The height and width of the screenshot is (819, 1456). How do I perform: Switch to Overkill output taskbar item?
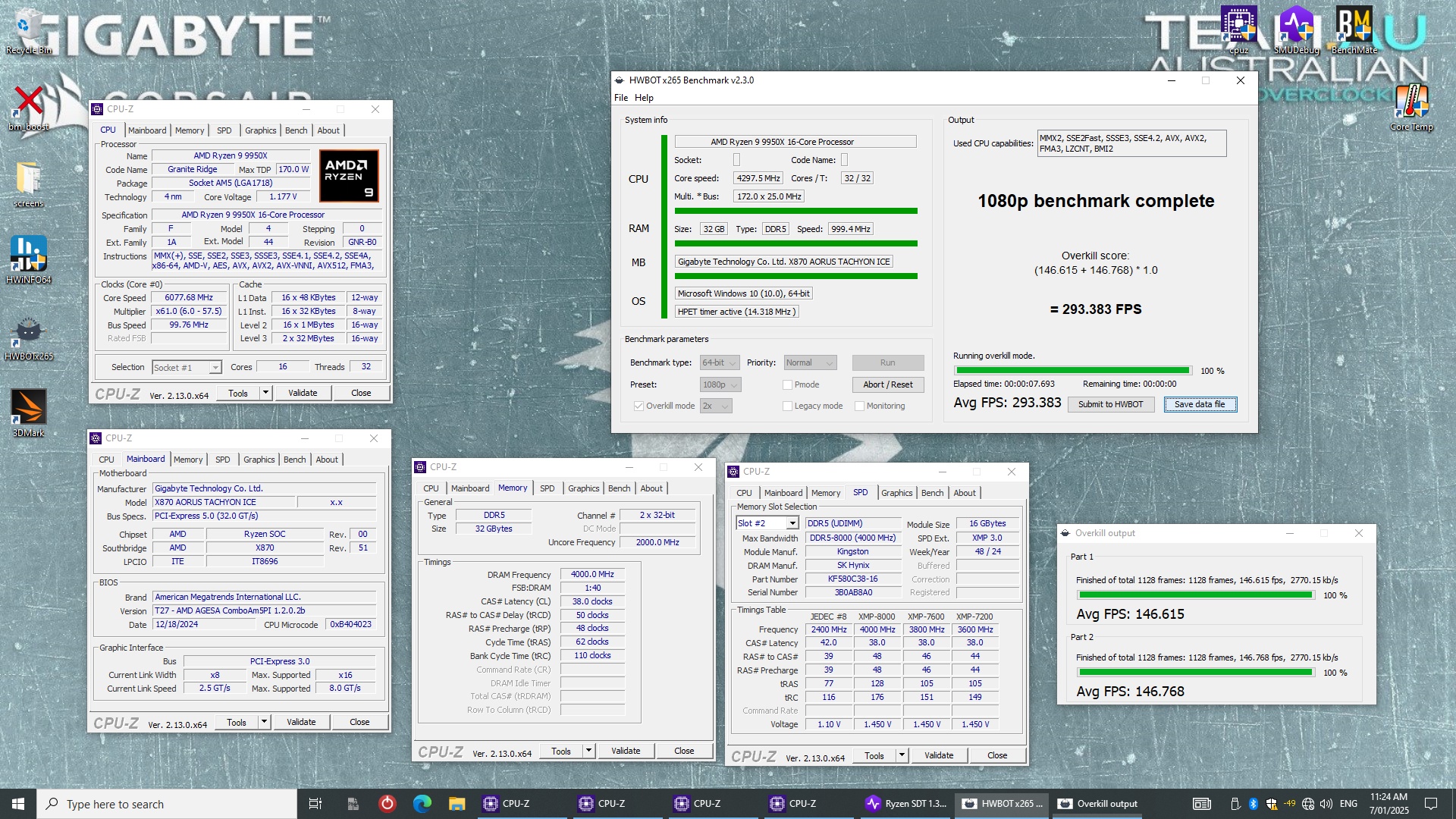coord(1097,804)
